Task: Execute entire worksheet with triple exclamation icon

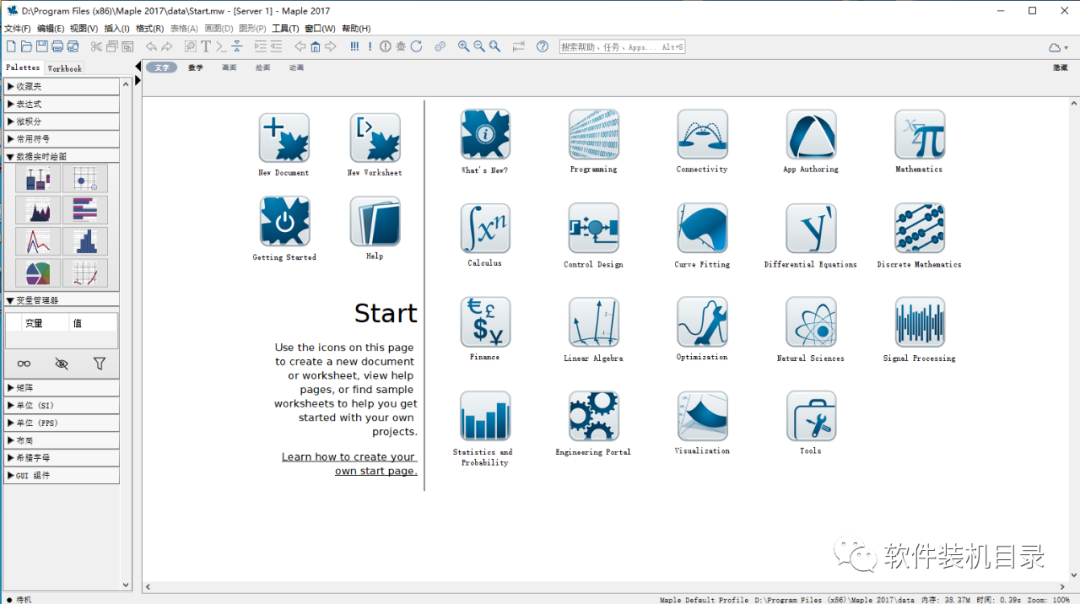Action: click(x=354, y=47)
